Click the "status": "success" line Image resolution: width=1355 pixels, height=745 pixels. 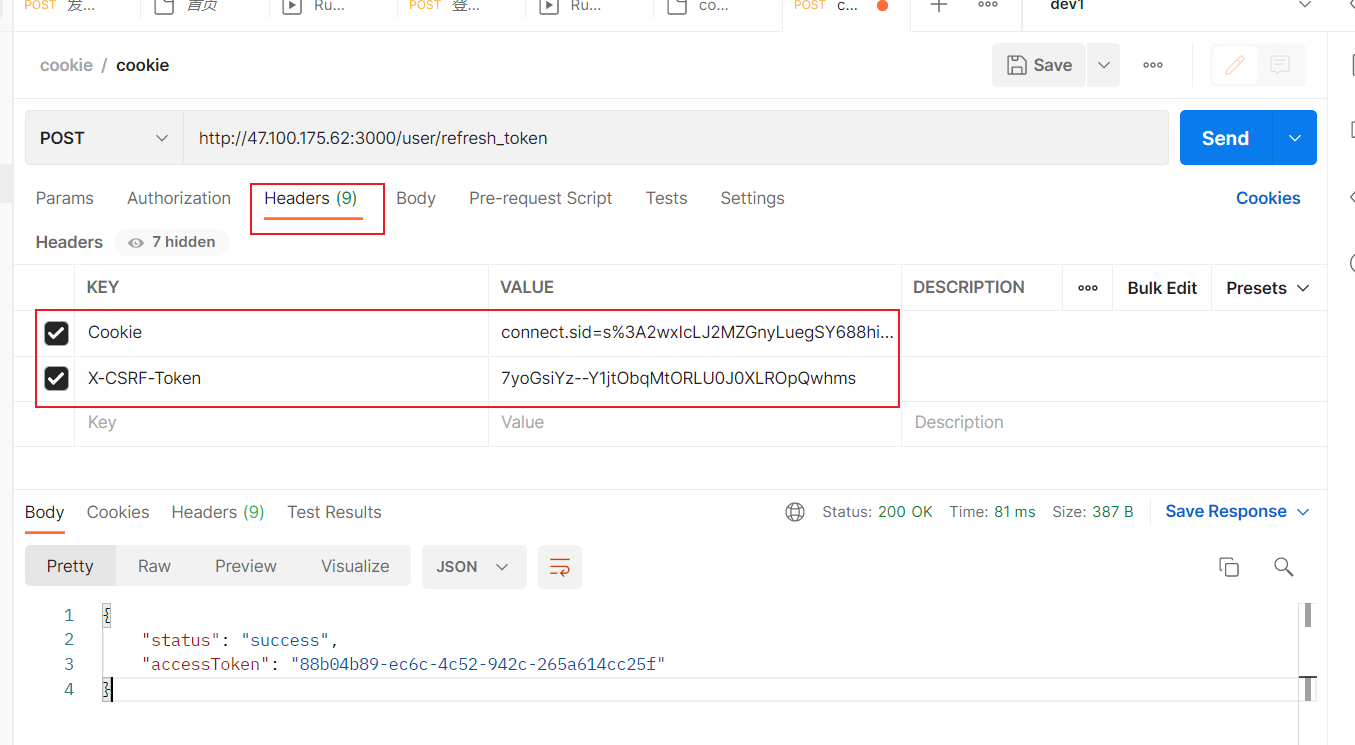point(241,640)
